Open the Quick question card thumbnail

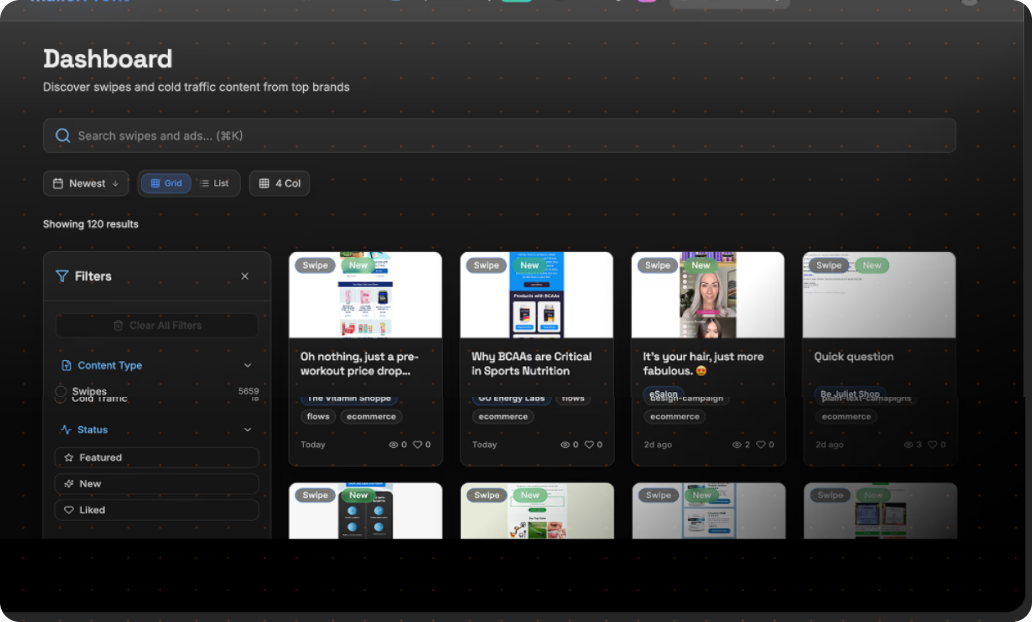(x=879, y=295)
